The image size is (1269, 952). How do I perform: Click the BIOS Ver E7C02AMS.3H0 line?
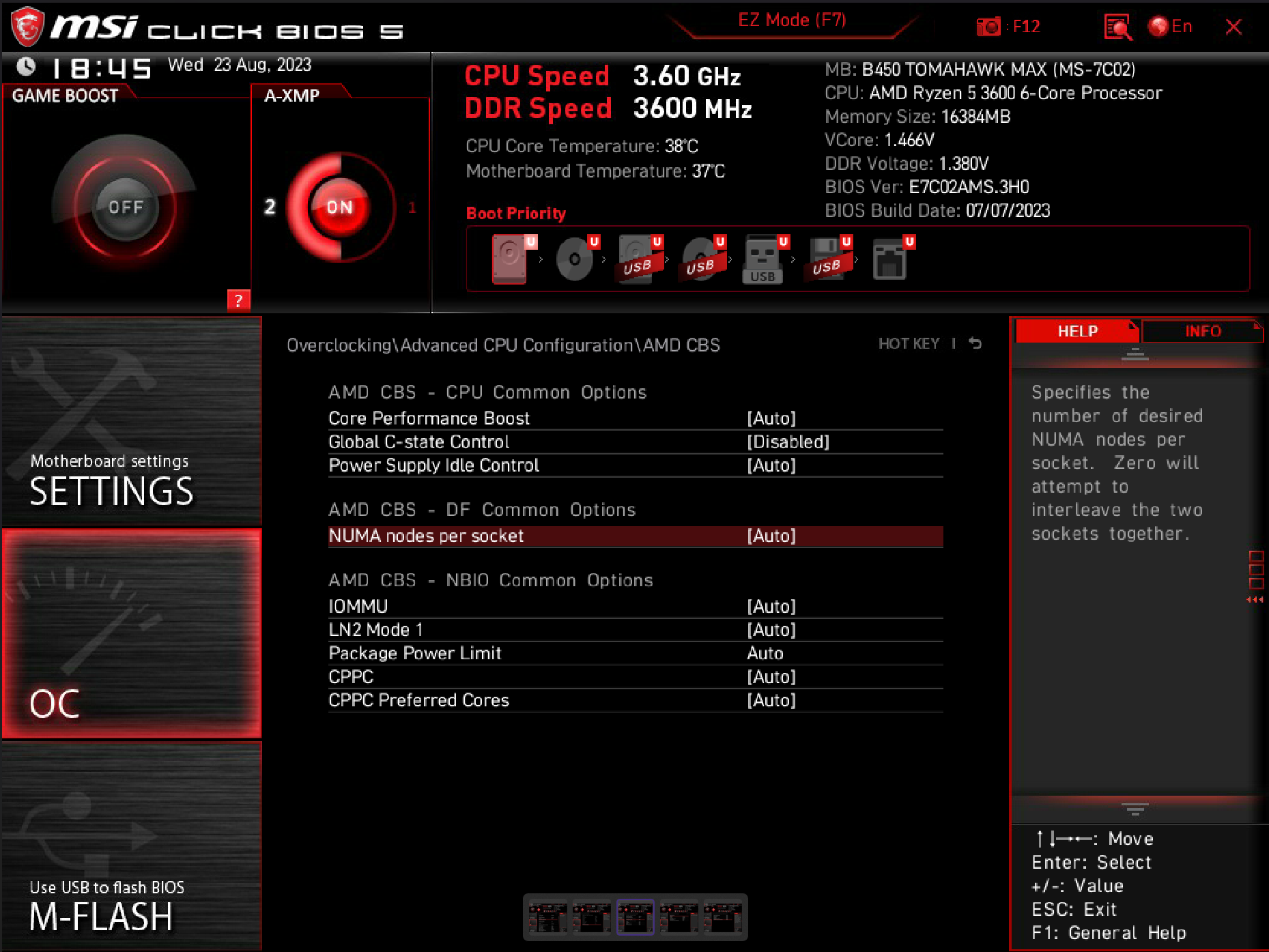[927, 187]
